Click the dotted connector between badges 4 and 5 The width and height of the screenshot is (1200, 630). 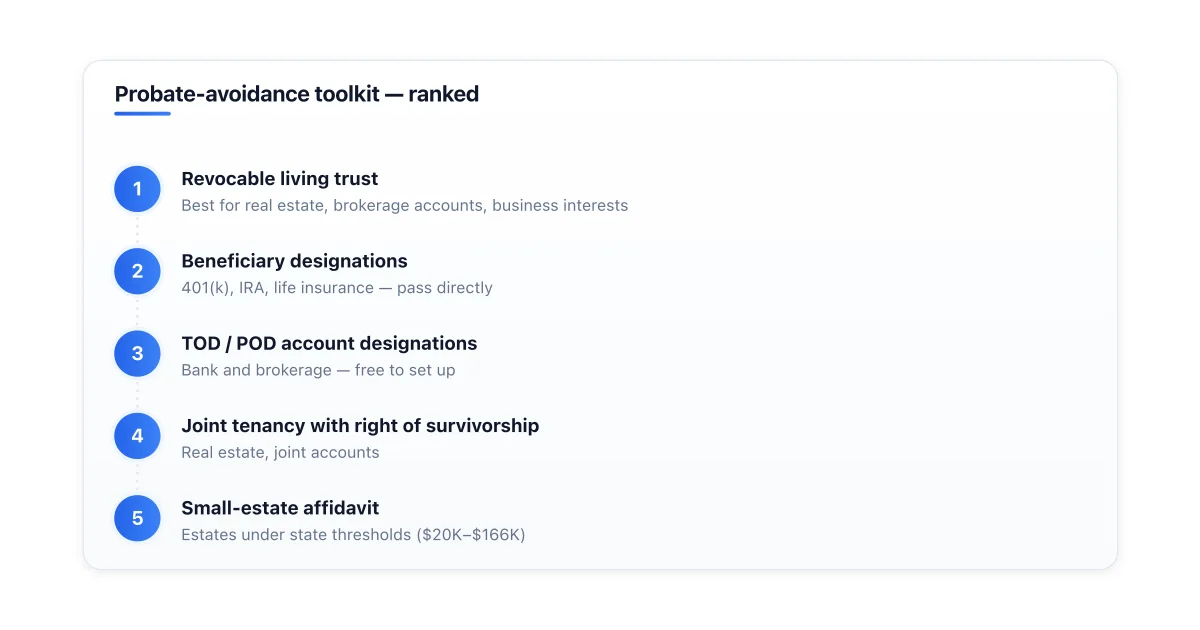138,477
